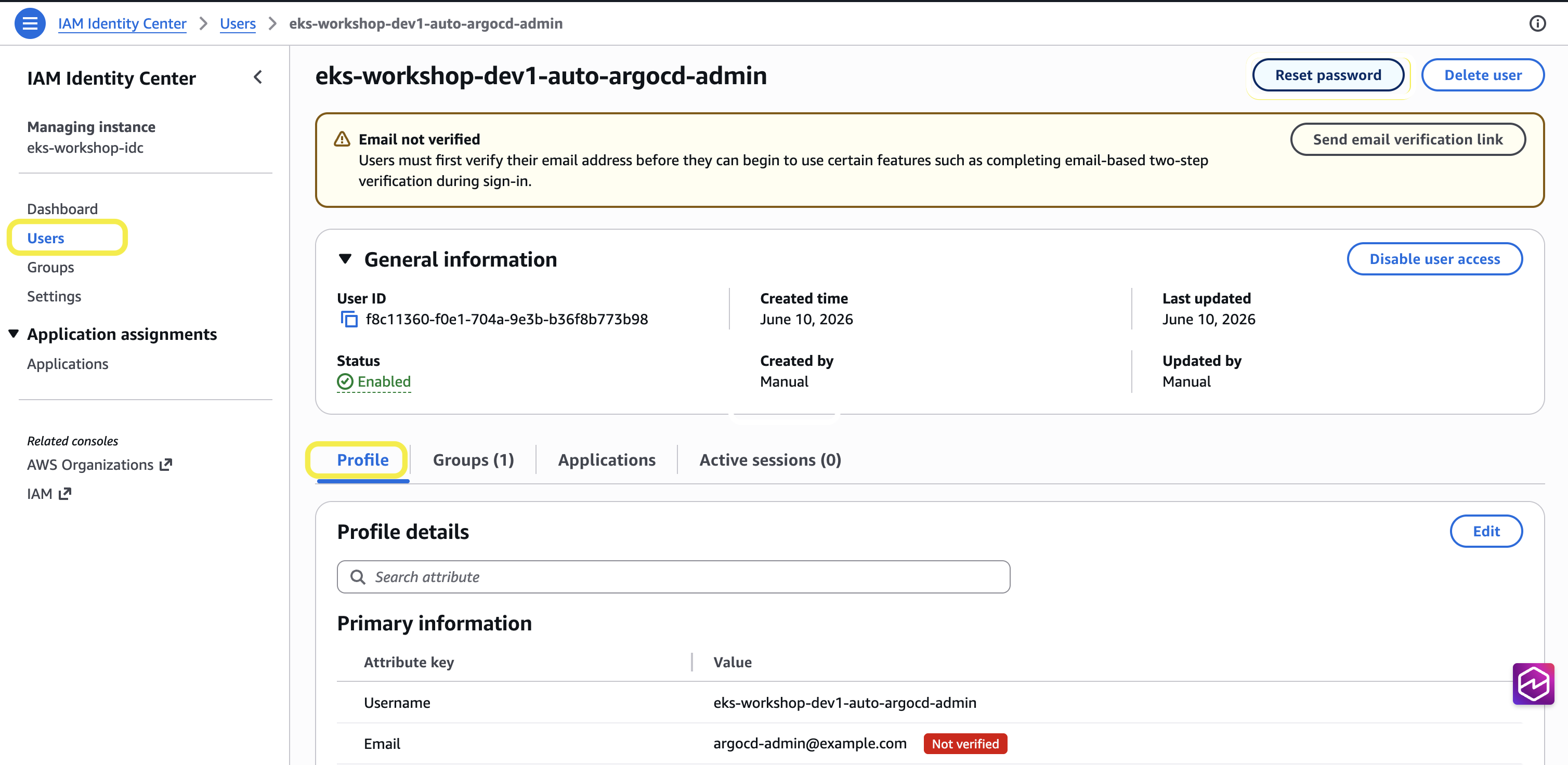1568x765 pixels.
Task: Click the Primary information heading
Action: tap(434, 623)
